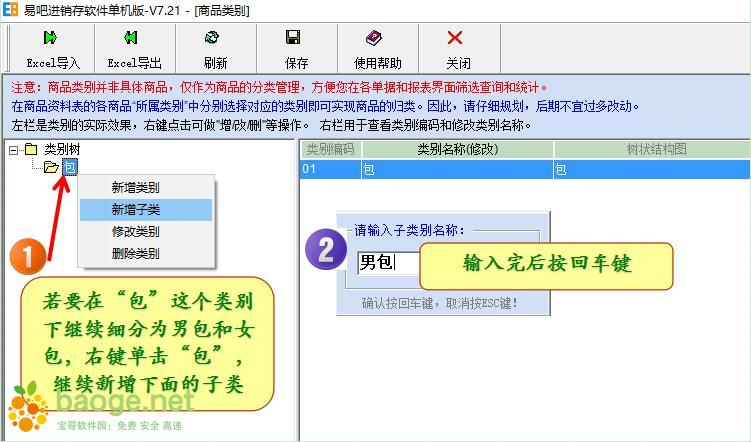
Task: Click the 保存 floppy disk icon
Action: pyautogui.click(x=293, y=38)
